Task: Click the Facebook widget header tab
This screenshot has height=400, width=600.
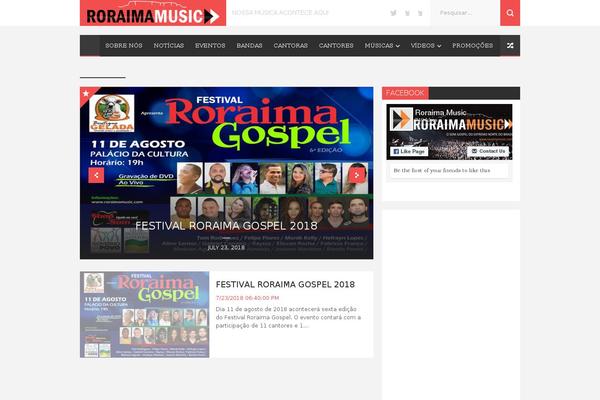Action: coord(405,93)
